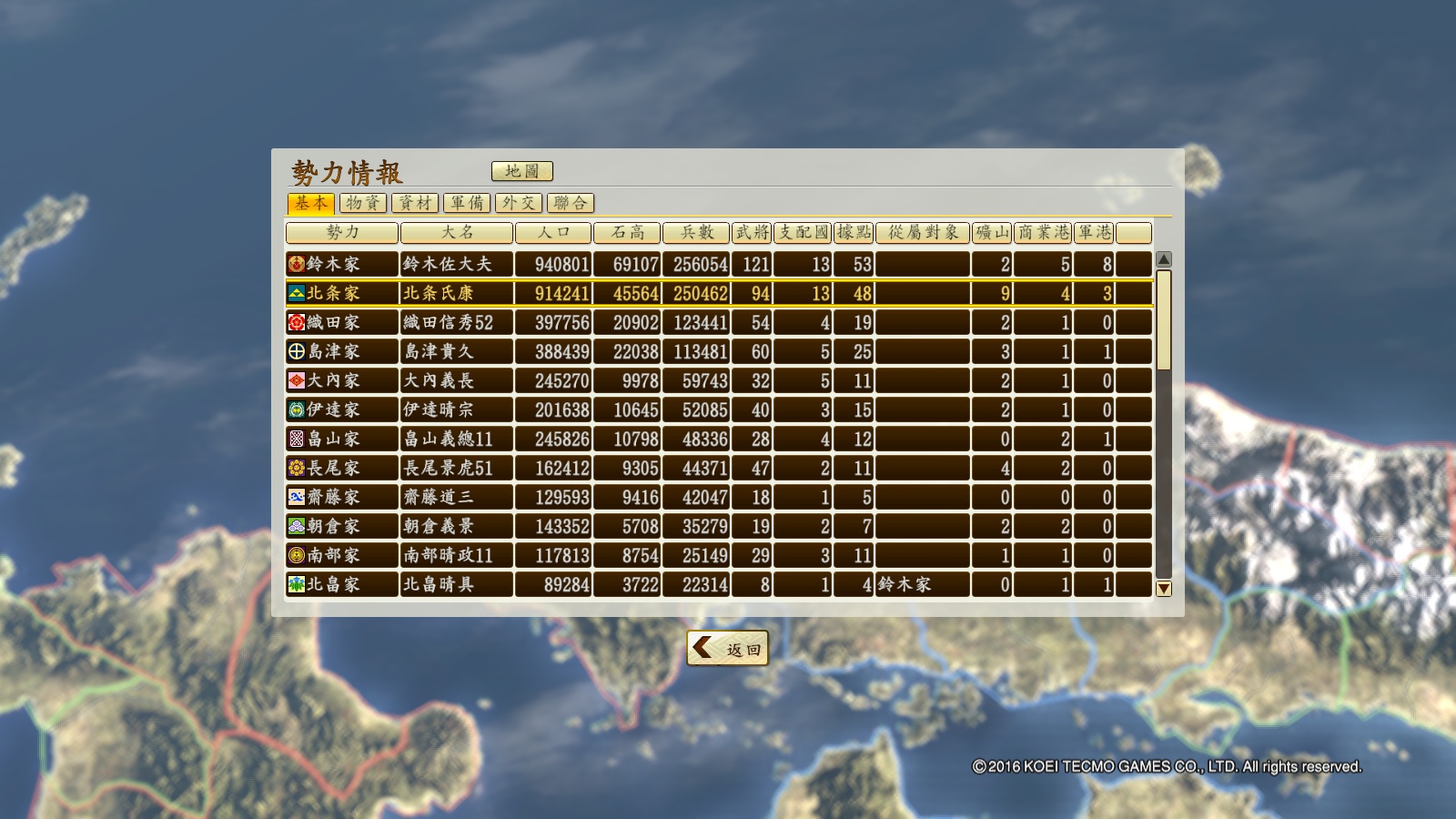Click the 北畠家 green crest icon
Screen dimensions: 1456x819
(297, 584)
